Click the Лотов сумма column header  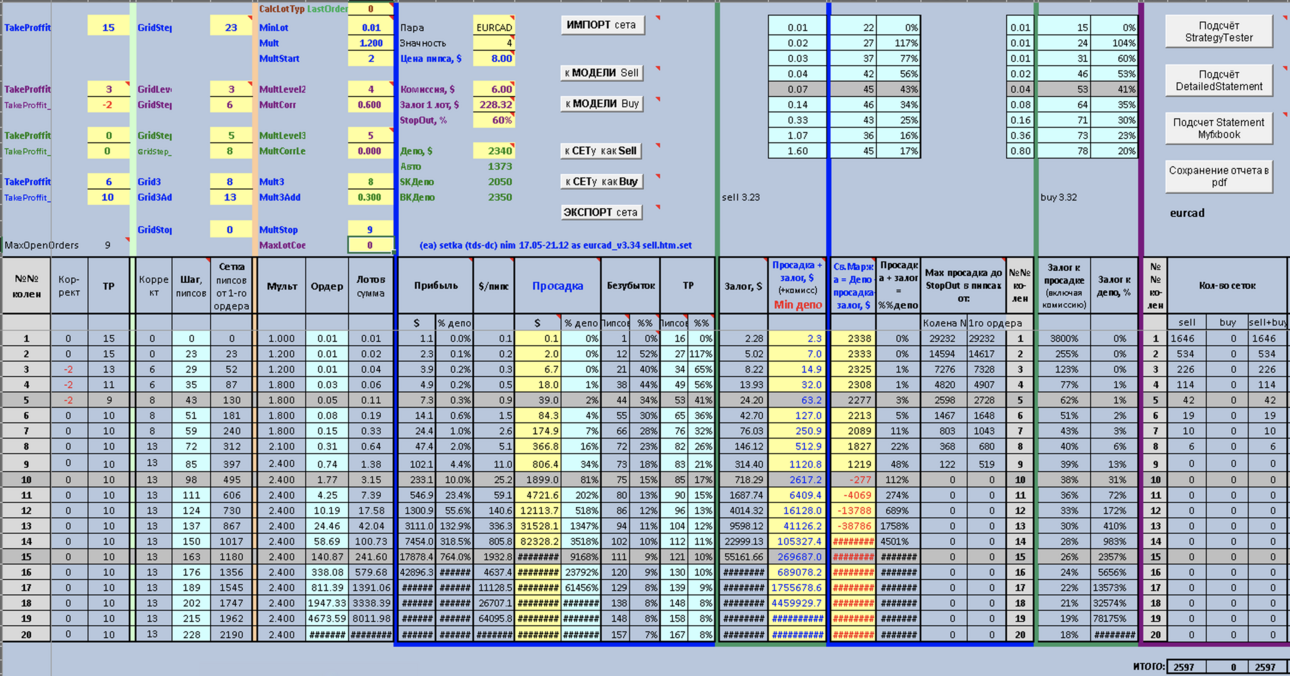[x=370, y=286]
